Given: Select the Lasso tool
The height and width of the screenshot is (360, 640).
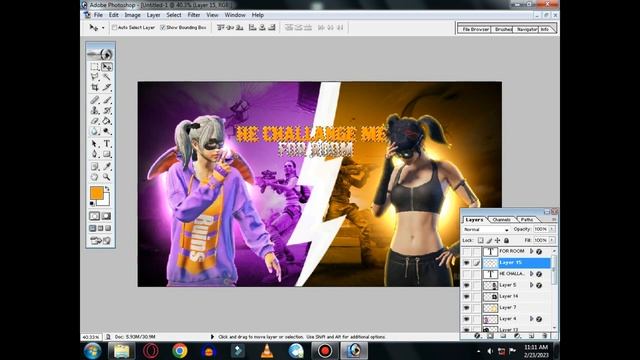Looking at the screenshot, I should [x=95, y=77].
